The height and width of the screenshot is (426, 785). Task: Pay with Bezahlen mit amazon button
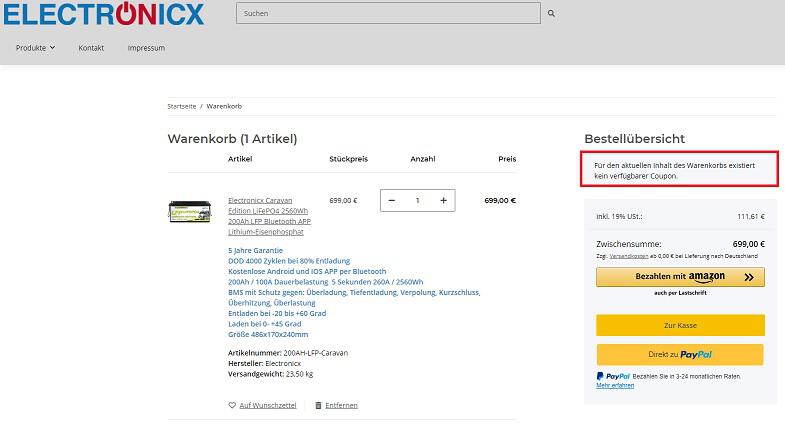pyautogui.click(x=680, y=277)
